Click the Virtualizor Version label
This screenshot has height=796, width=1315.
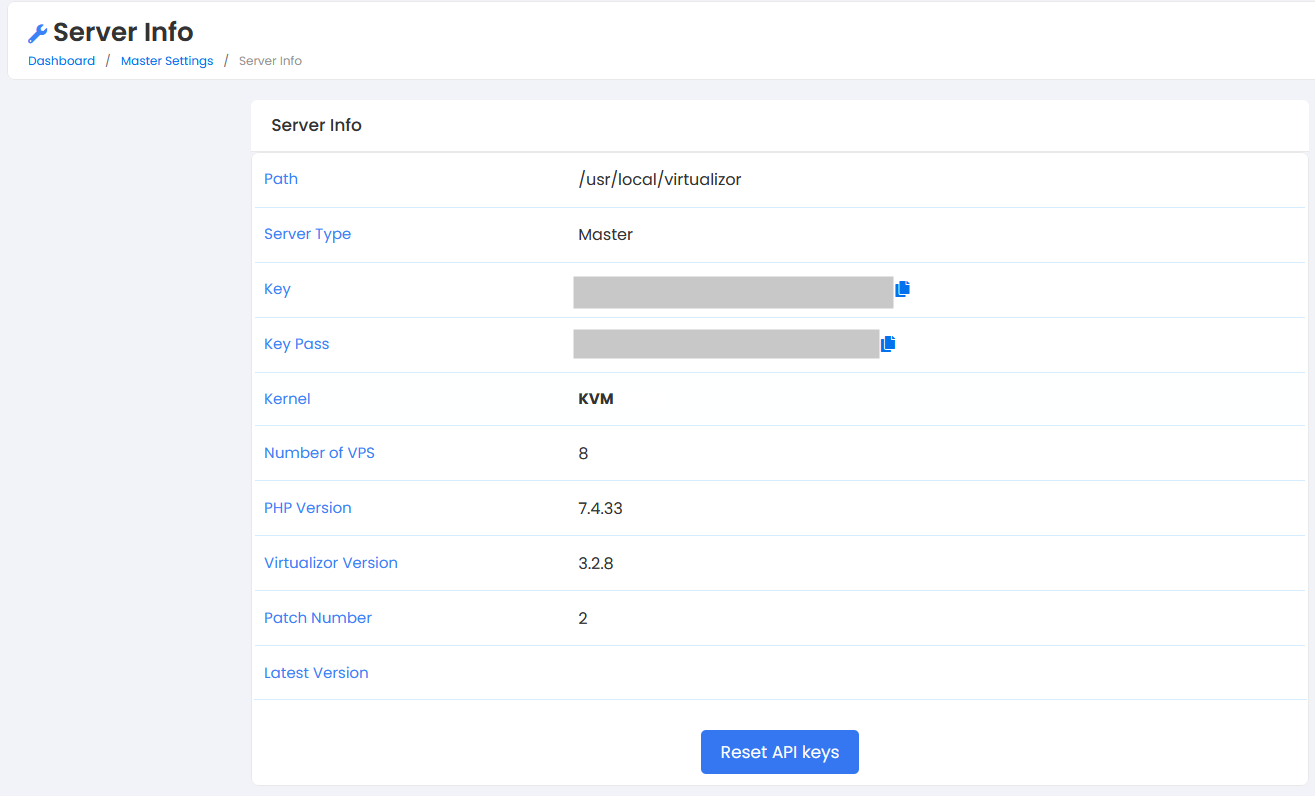(331, 563)
